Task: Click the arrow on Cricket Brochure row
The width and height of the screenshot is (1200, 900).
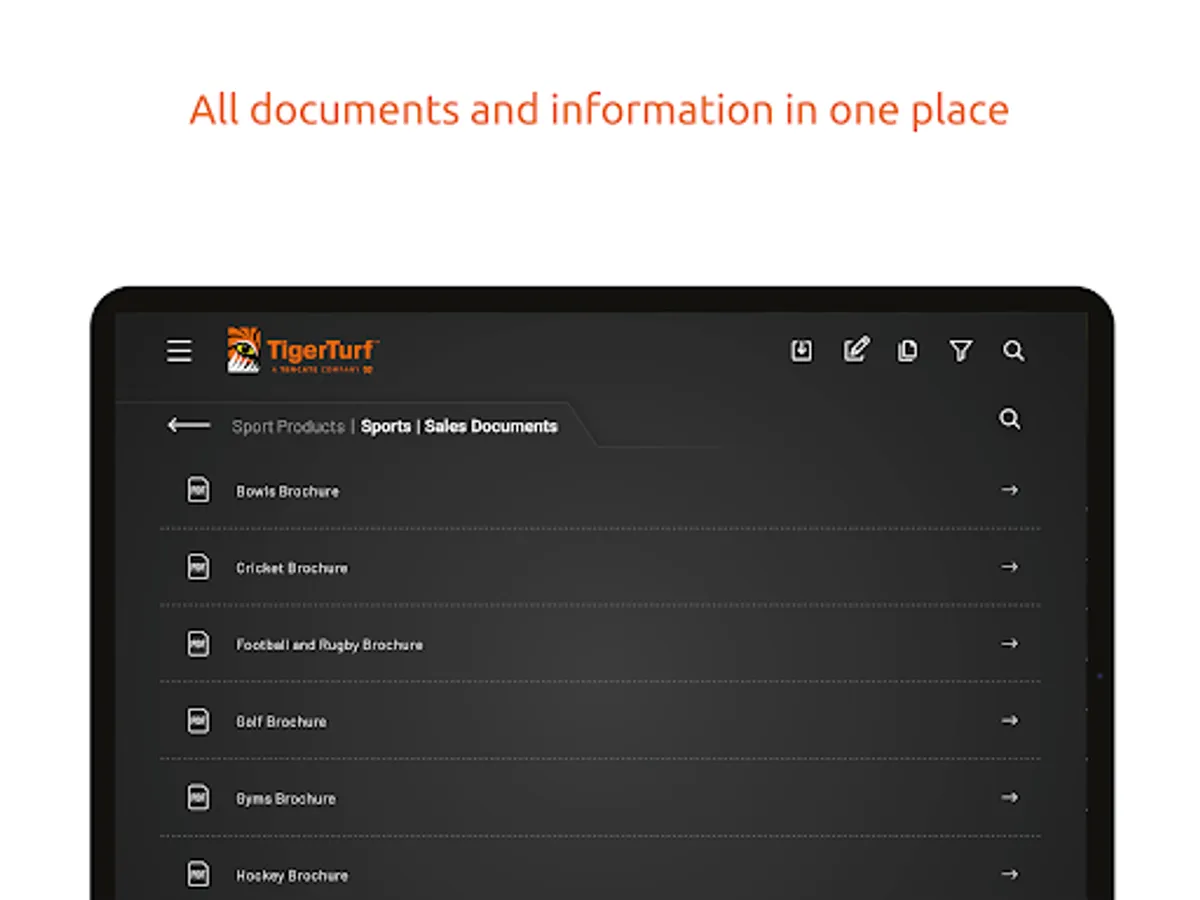Action: point(1010,567)
